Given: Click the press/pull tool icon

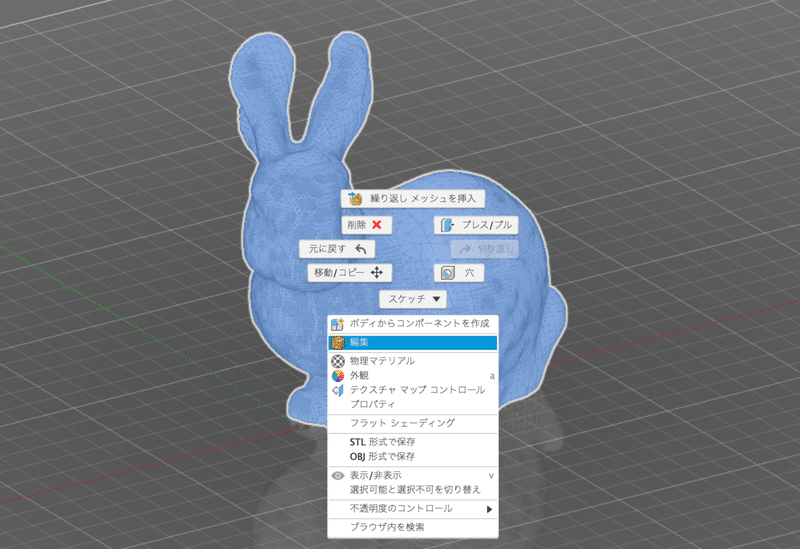Looking at the screenshot, I should click(x=447, y=225).
